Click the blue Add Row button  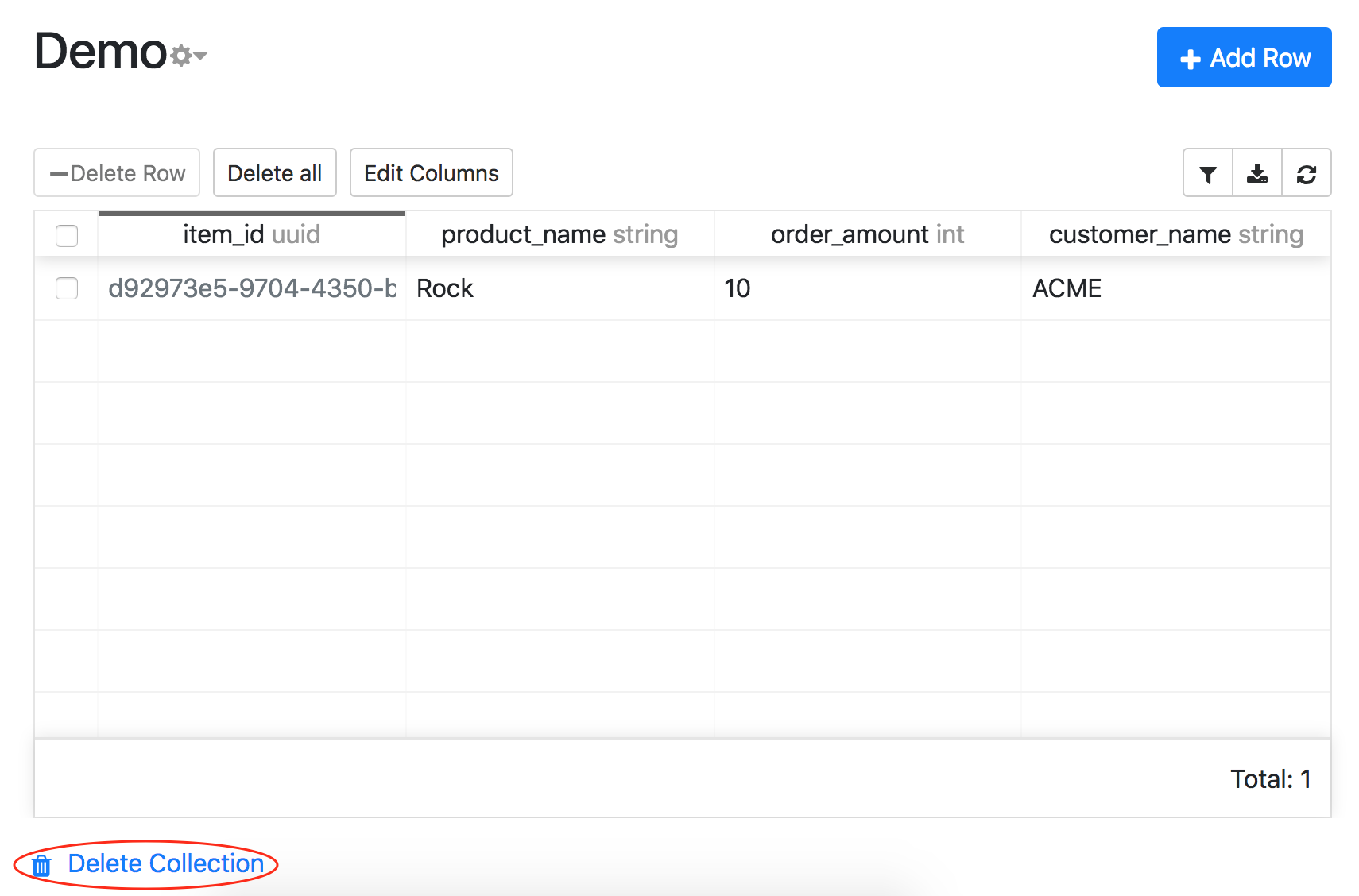[1244, 58]
